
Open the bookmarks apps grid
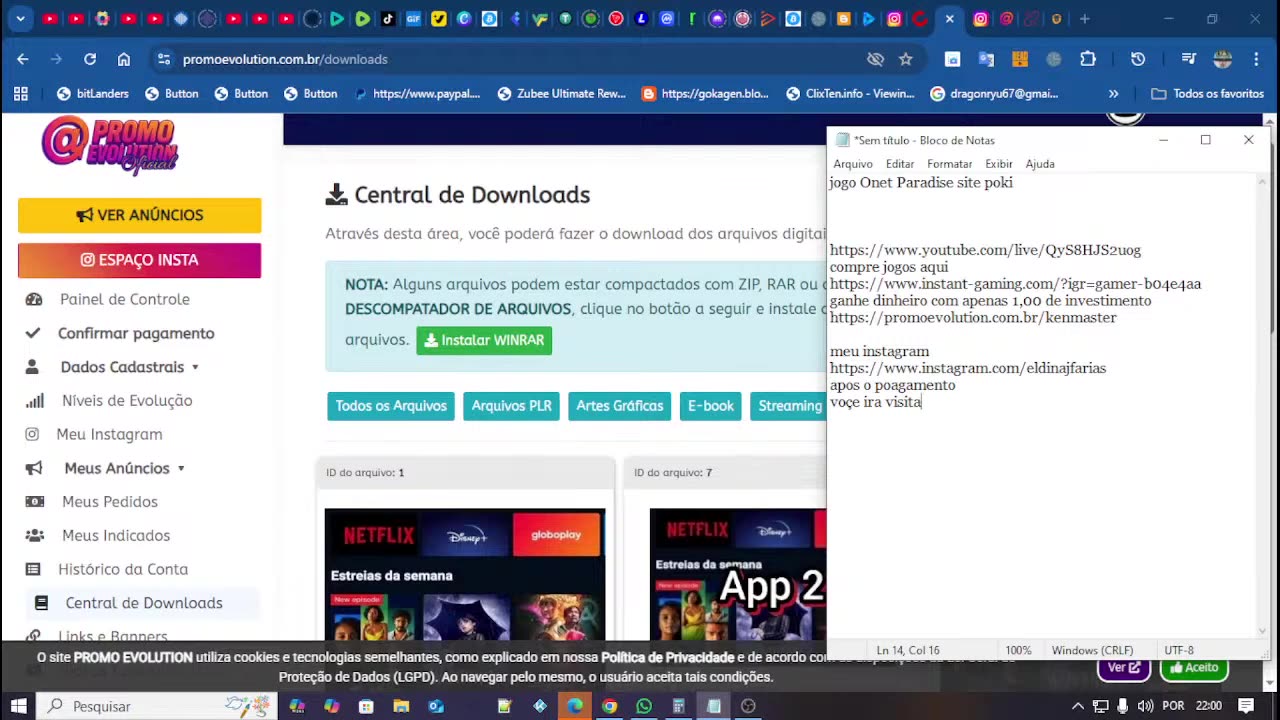point(20,94)
